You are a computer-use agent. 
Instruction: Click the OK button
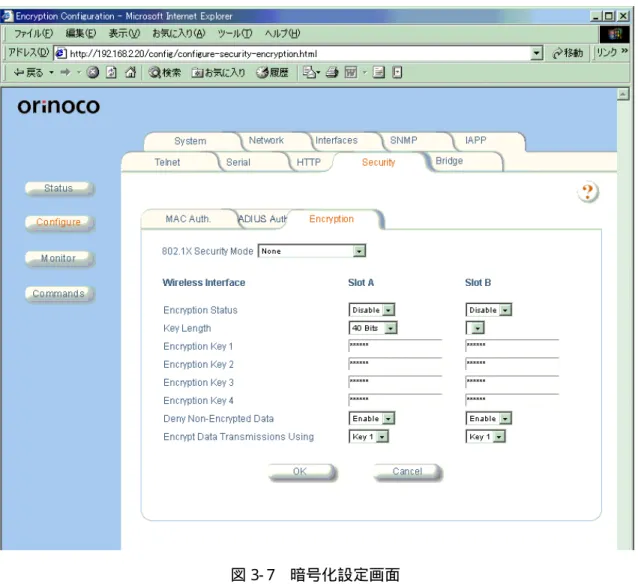[300, 471]
